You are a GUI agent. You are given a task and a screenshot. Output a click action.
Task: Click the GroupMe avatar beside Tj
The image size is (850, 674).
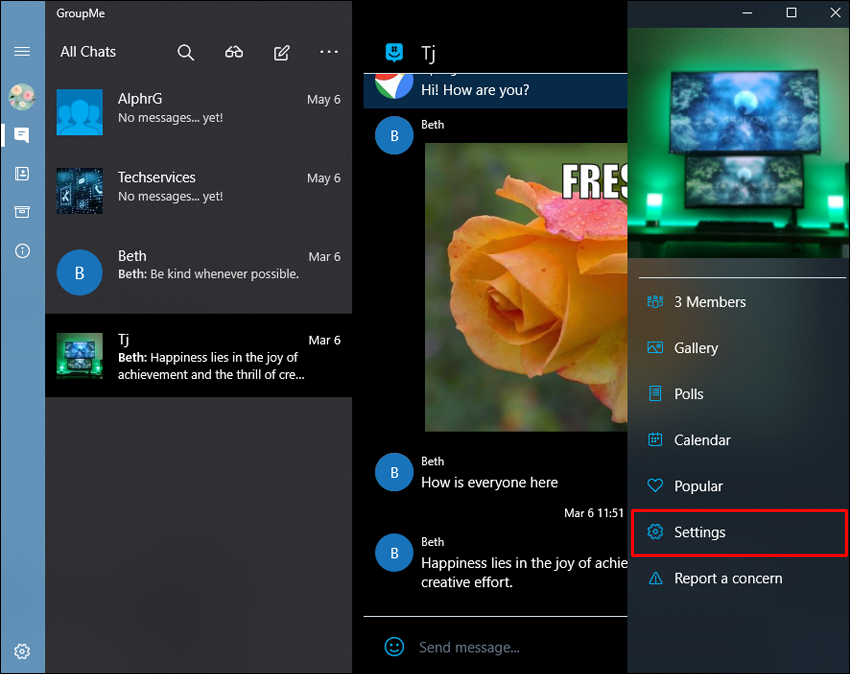point(394,53)
